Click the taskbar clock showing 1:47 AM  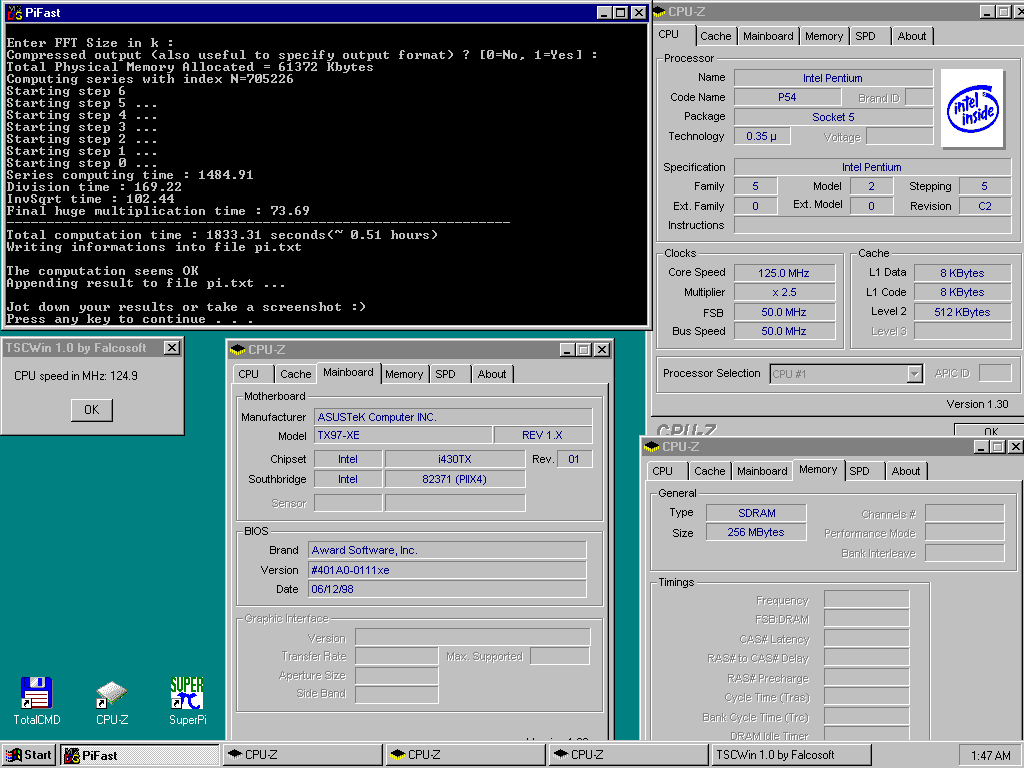click(991, 756)
